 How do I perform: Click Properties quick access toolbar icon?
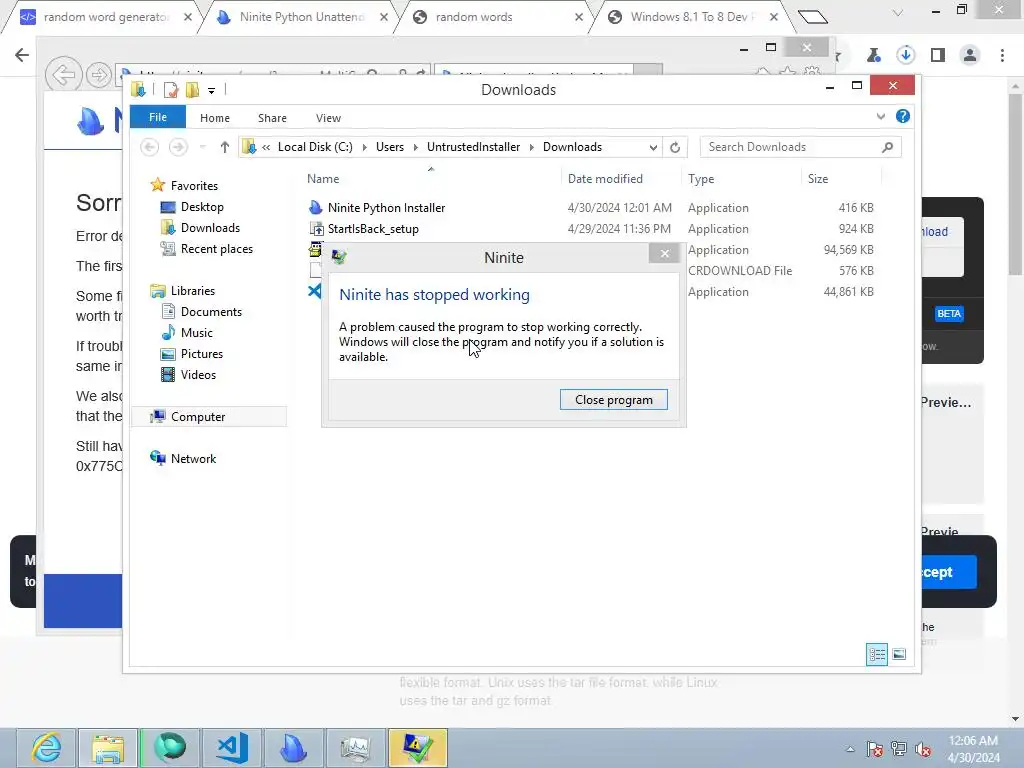click(170, 89)
